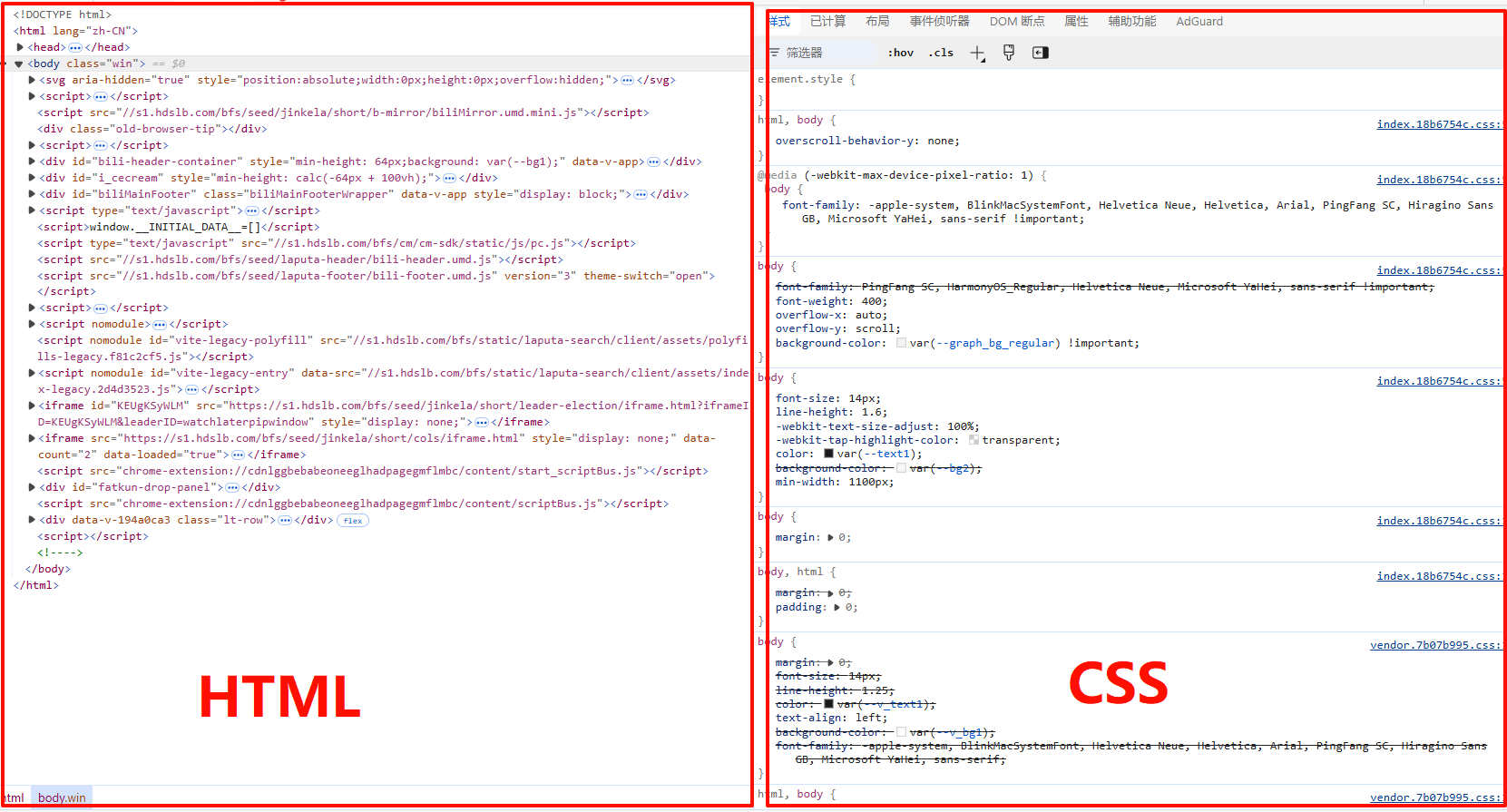Open the AdGuard tab
The width and height of the screenshot is (1507, 812).
[1199, 21]
